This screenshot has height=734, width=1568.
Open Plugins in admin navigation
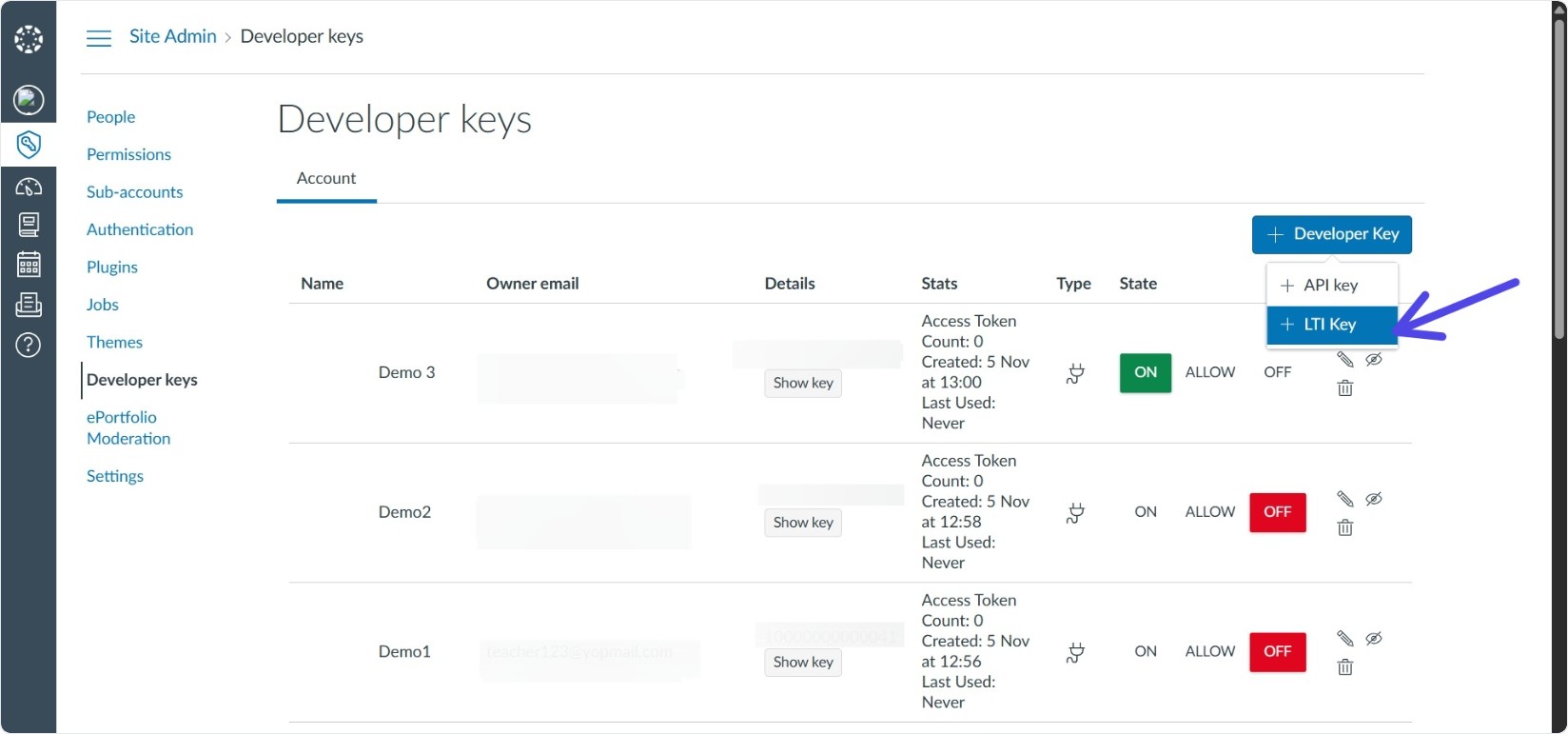click(x=112, y=268)
